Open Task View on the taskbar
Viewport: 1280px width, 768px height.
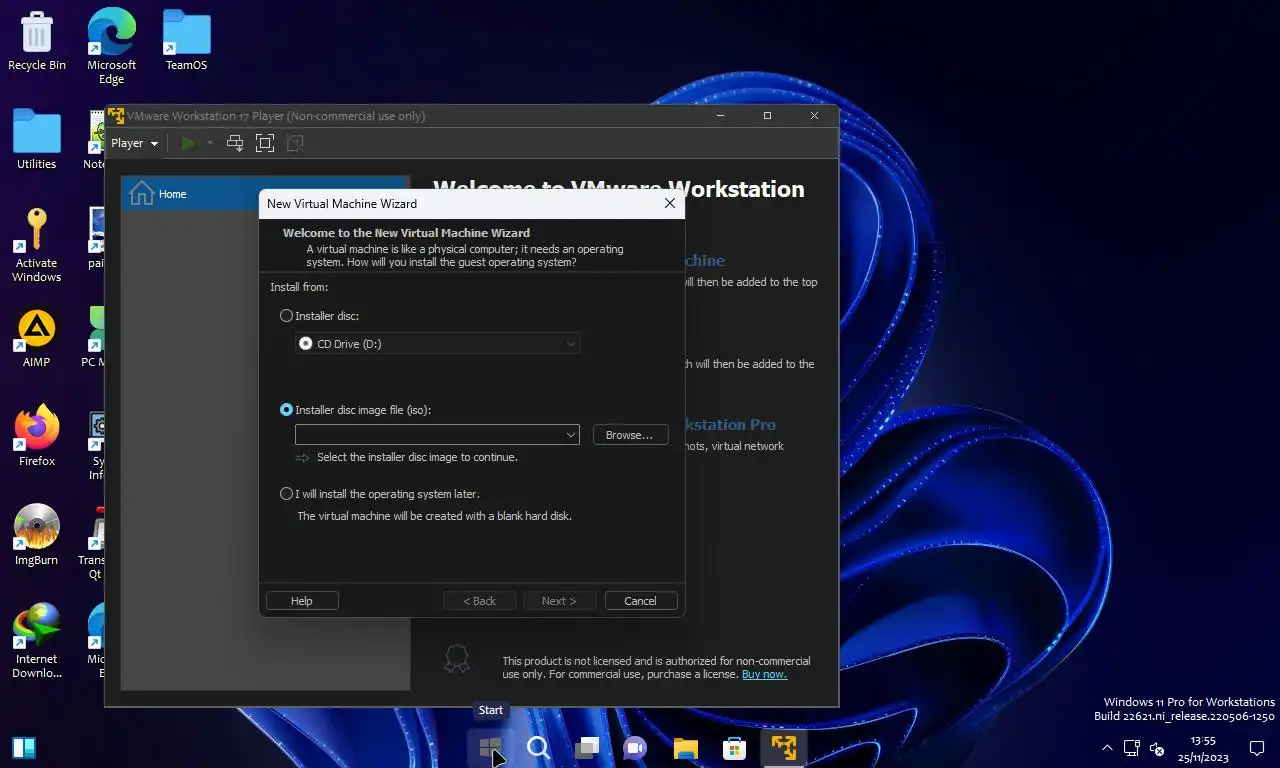587,747
